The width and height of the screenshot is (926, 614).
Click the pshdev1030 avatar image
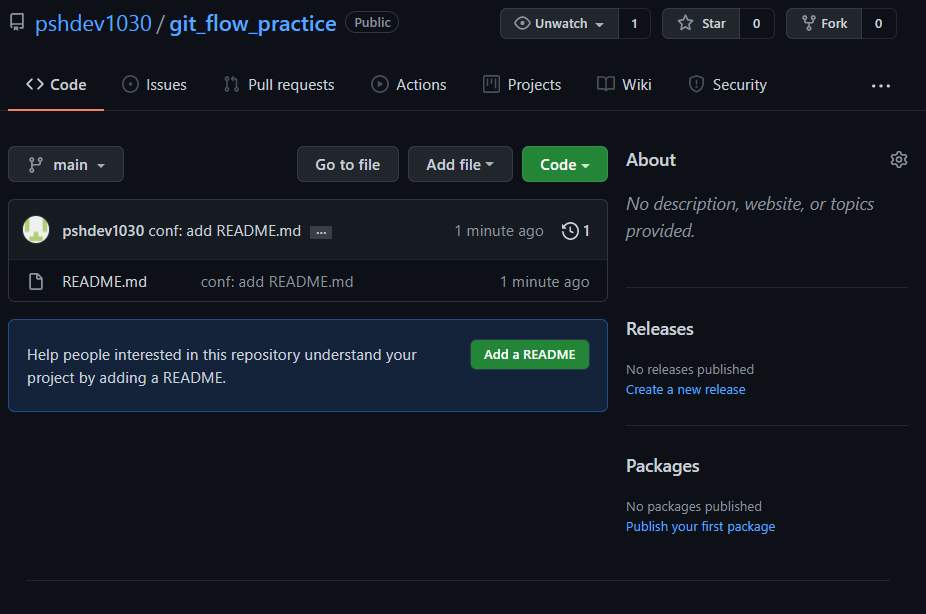[x=36, y=230]
